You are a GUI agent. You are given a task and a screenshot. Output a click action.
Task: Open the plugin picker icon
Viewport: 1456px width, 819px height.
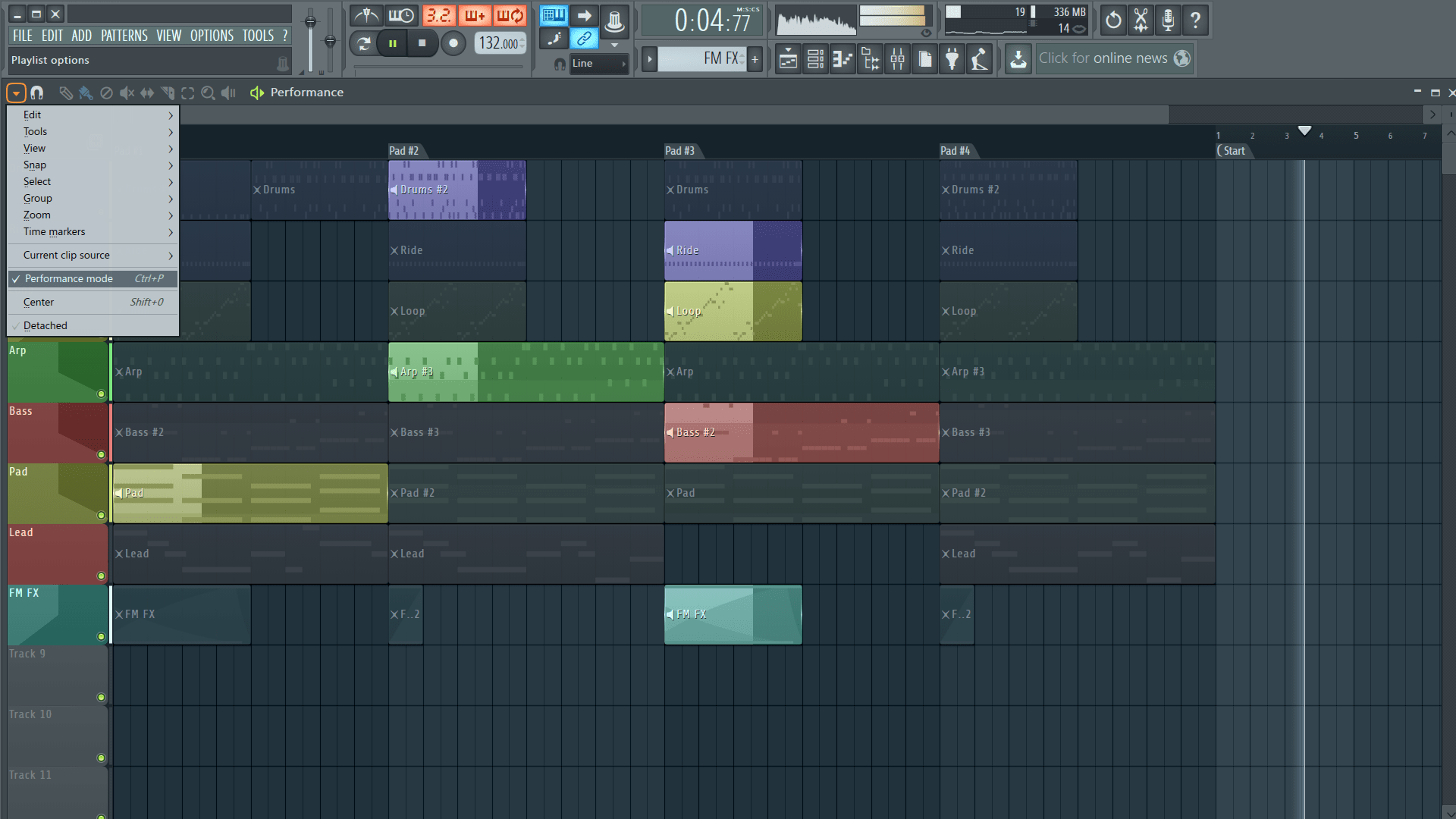pyautogui.click(x=952, y=58)
